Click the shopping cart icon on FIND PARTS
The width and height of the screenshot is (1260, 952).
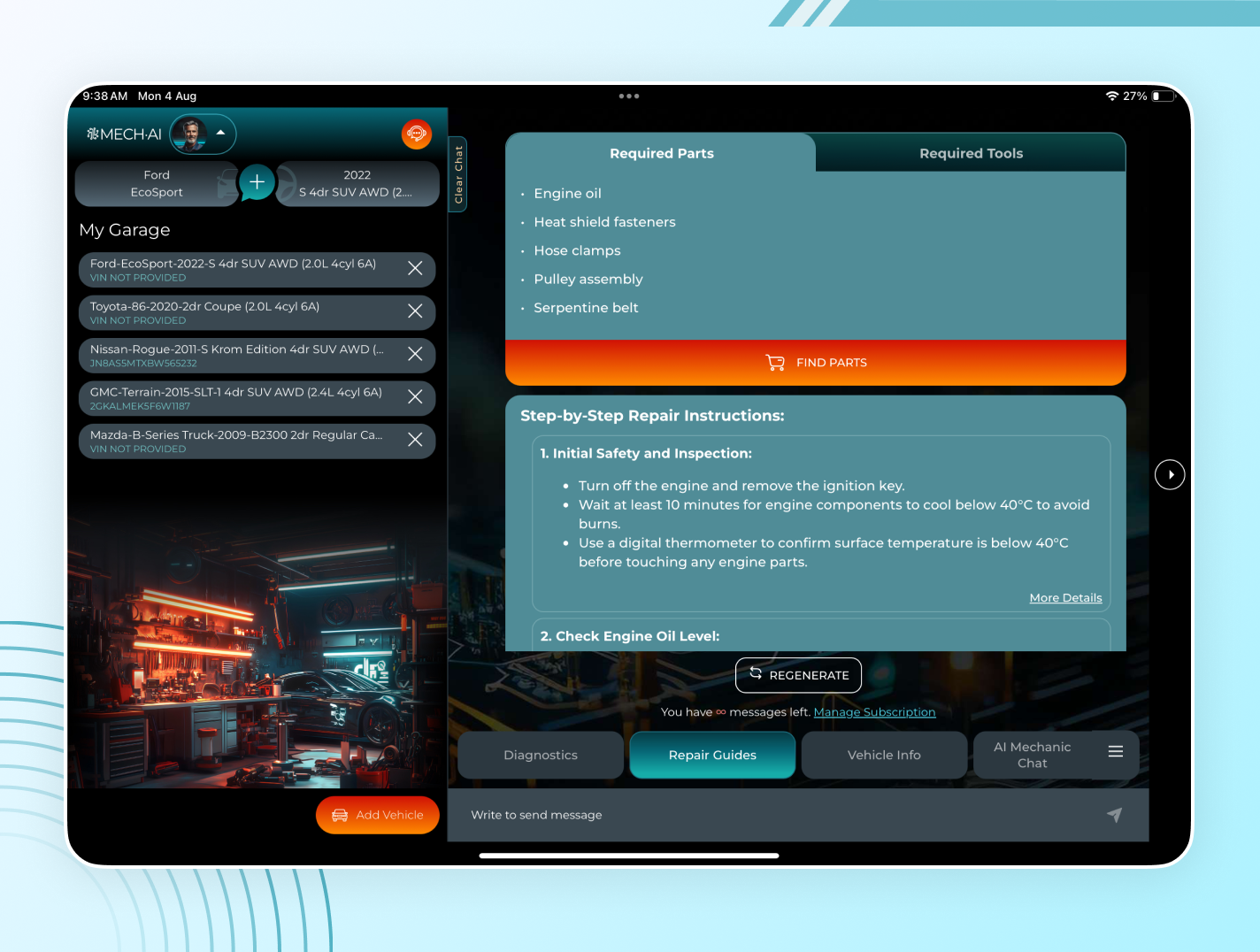tap(775, 363)
